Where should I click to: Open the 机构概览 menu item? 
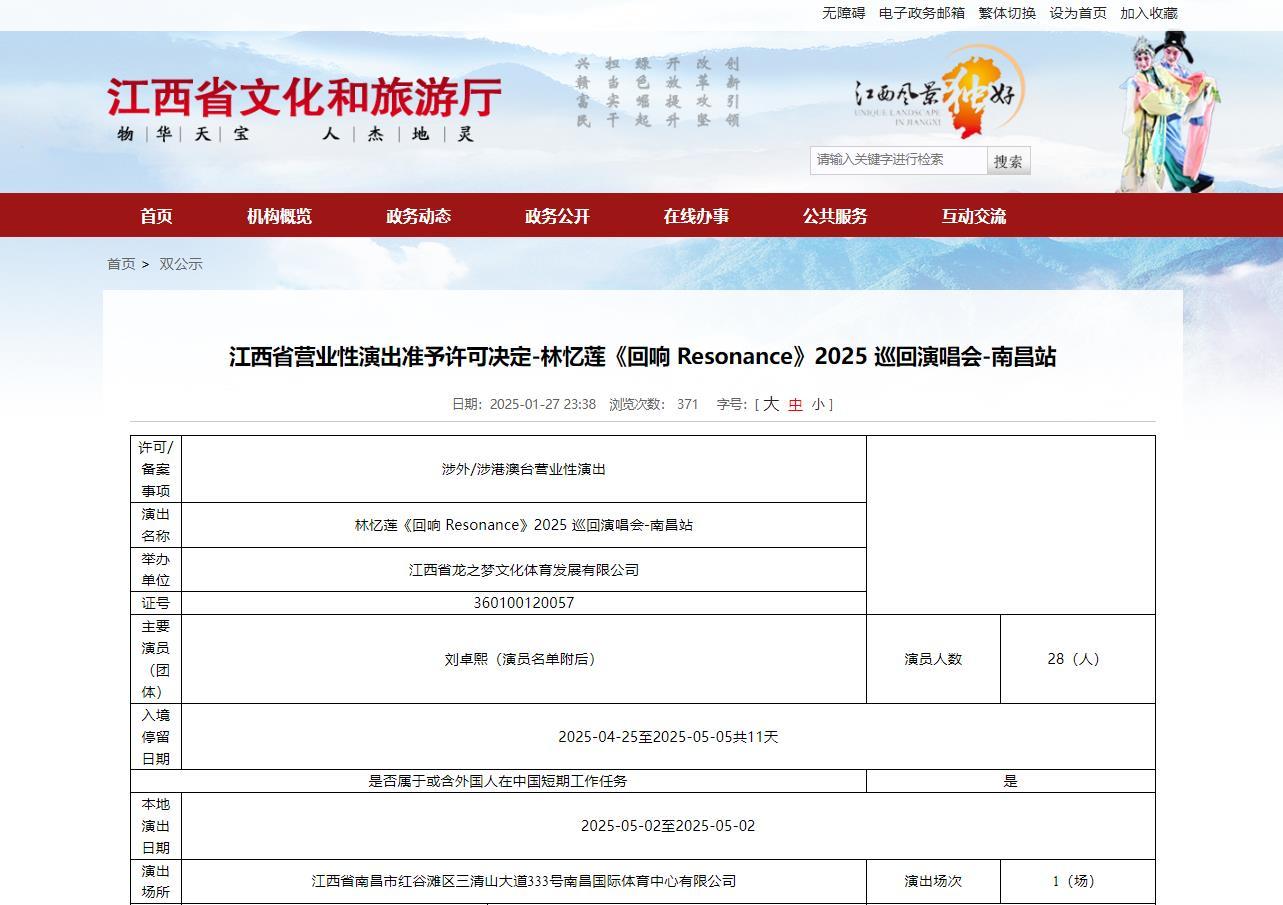279,216
